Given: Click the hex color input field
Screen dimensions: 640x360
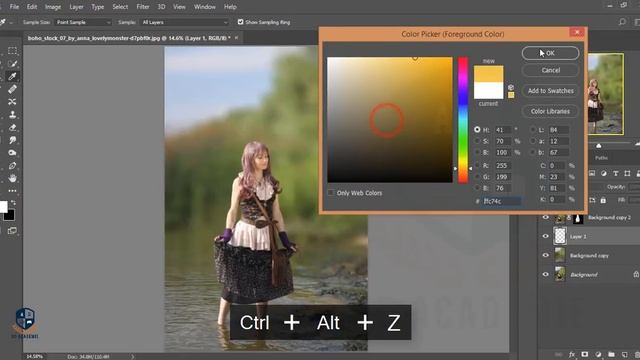Looking at the screenshot, I should point(502,201).
